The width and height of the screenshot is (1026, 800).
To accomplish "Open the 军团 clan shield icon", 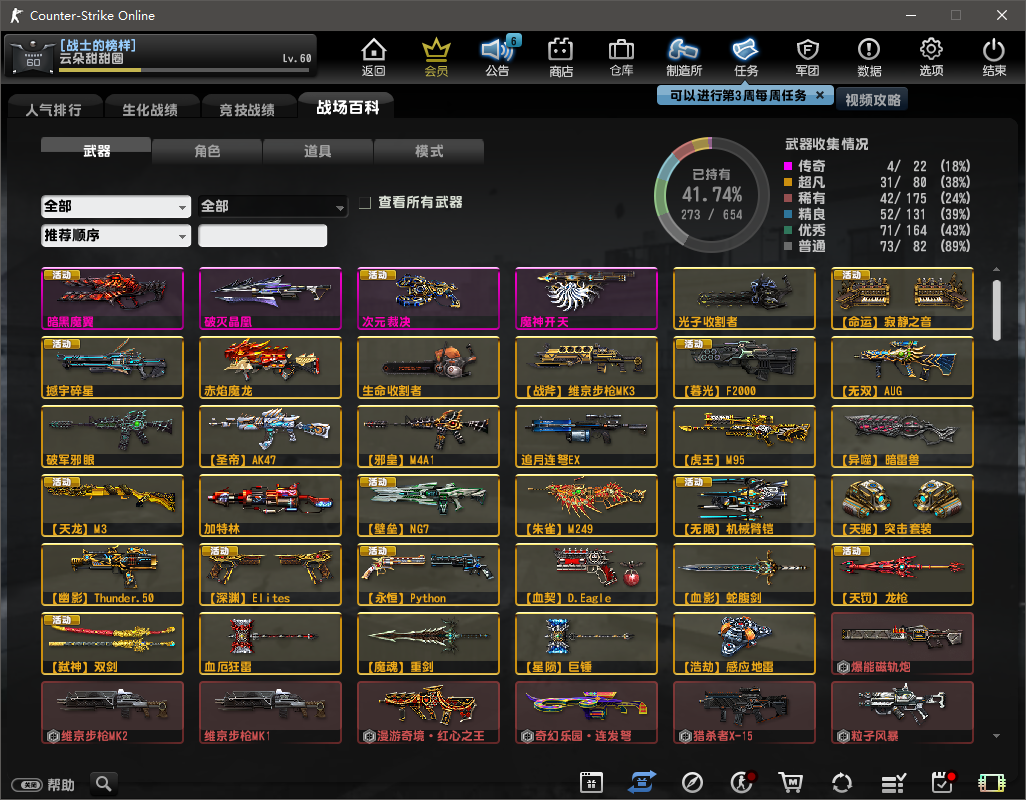I will click(x=807, y=57).
